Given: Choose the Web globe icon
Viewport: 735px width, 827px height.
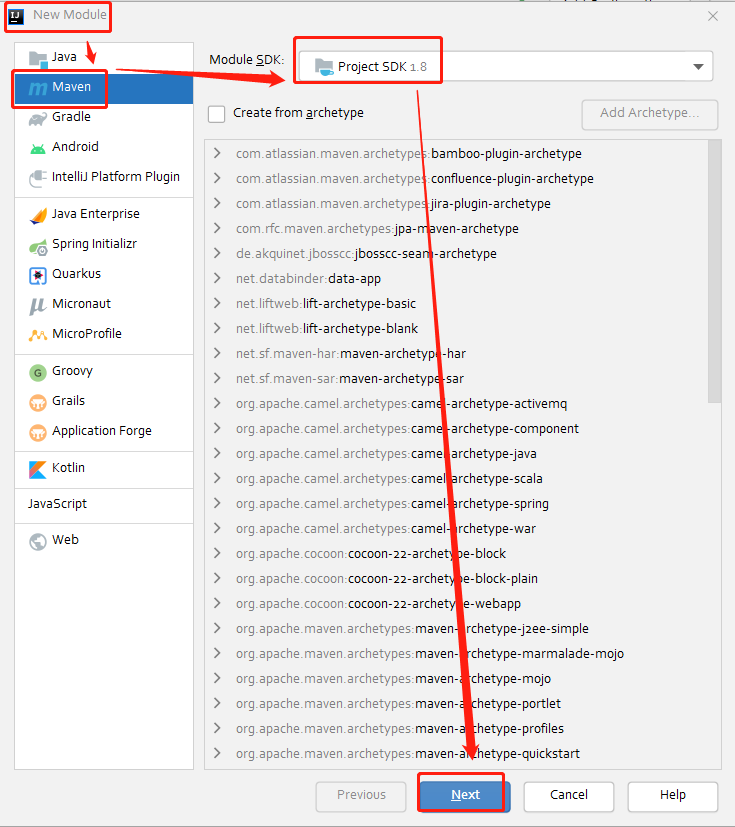Looking at the screenshot, I should pyautogui.click(x=37, y=542).
